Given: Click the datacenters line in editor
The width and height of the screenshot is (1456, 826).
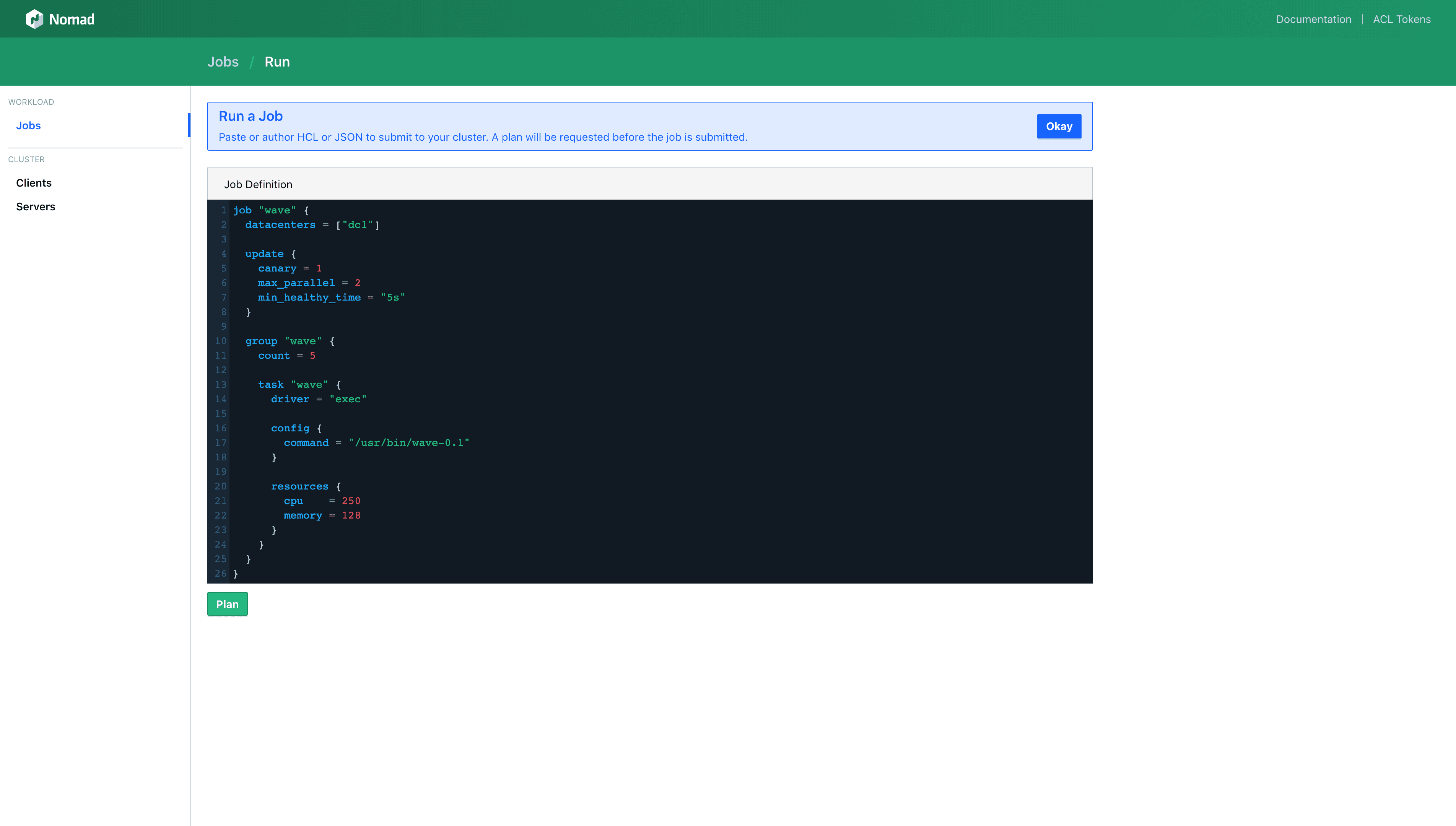Looking at the screenshot, I should [312, 224].
